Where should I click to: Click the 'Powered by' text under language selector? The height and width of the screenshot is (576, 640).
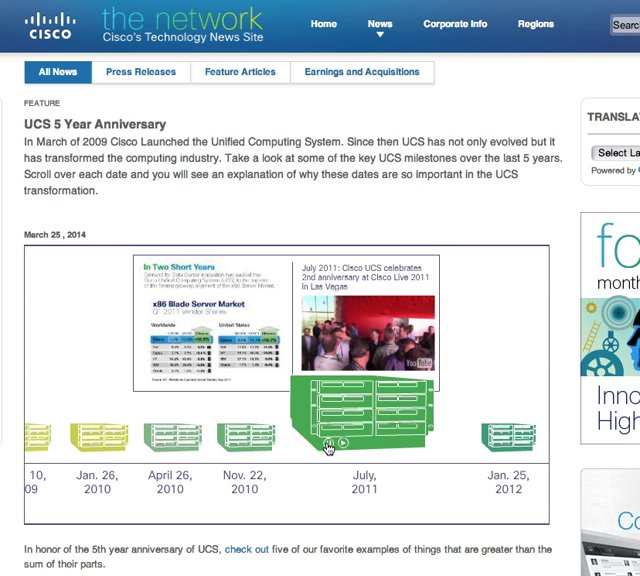tap(613, 171)
